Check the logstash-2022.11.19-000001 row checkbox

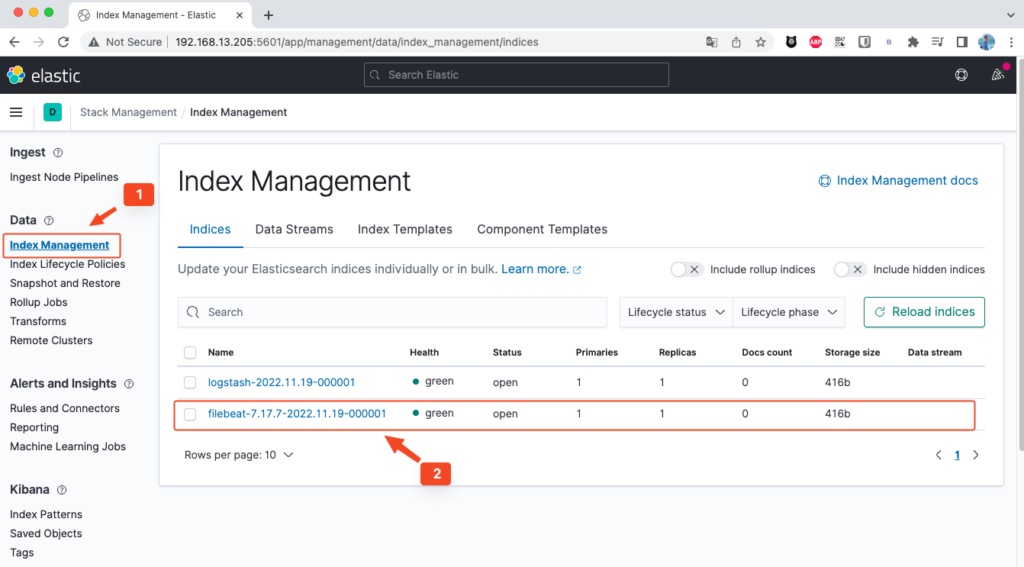(190, 382)
